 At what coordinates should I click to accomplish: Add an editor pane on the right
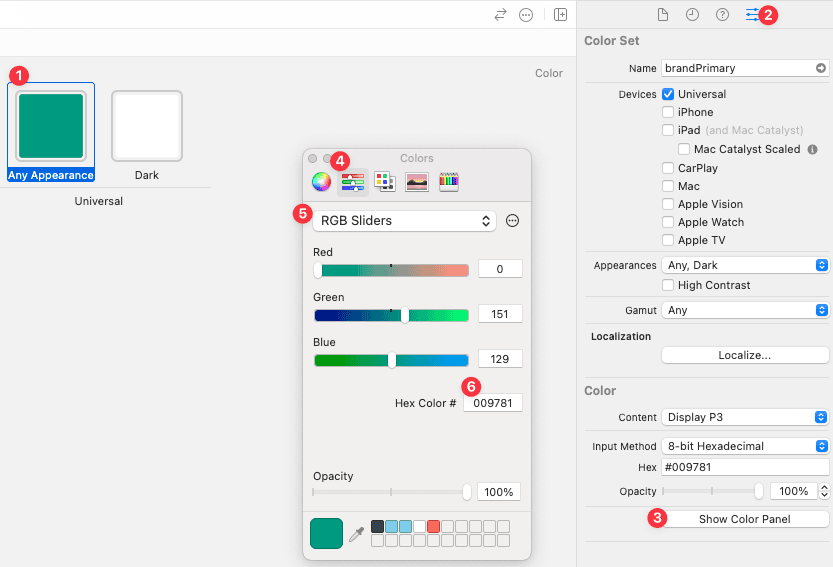coord(560,14)
